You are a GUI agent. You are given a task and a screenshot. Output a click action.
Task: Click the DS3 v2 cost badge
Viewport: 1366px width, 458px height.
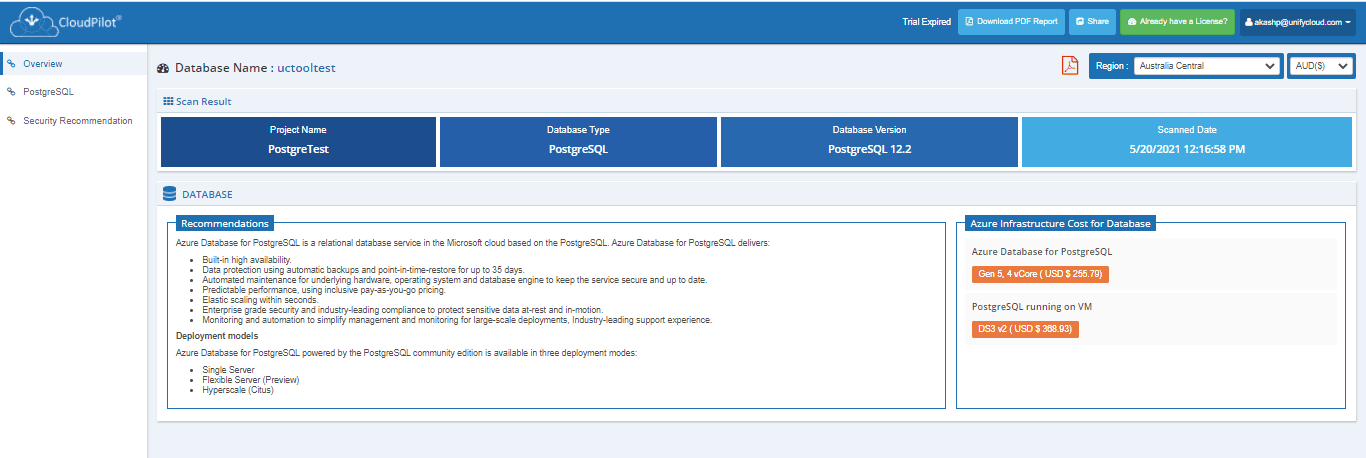point(1025,329)
